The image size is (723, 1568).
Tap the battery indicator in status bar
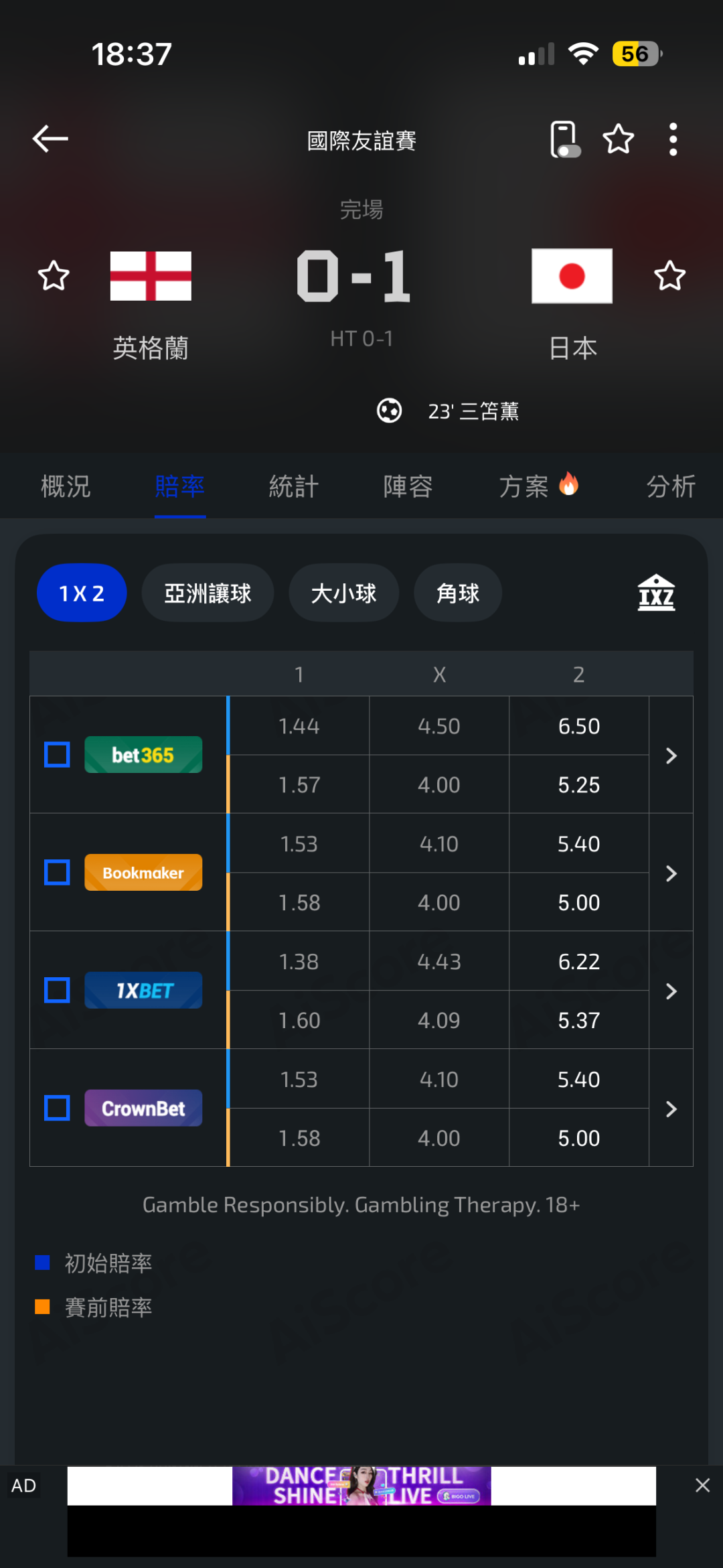[637, 54]
